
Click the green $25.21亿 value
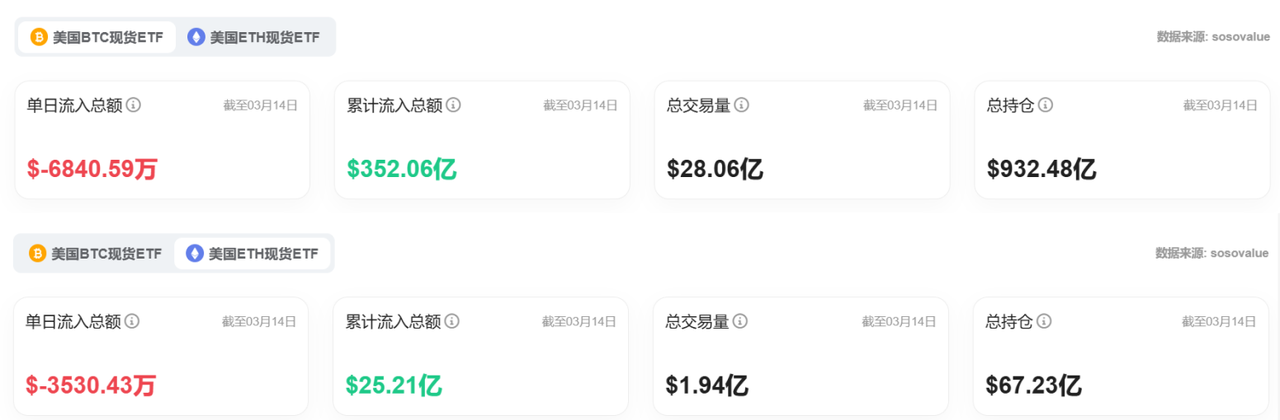tap(393, 385)
